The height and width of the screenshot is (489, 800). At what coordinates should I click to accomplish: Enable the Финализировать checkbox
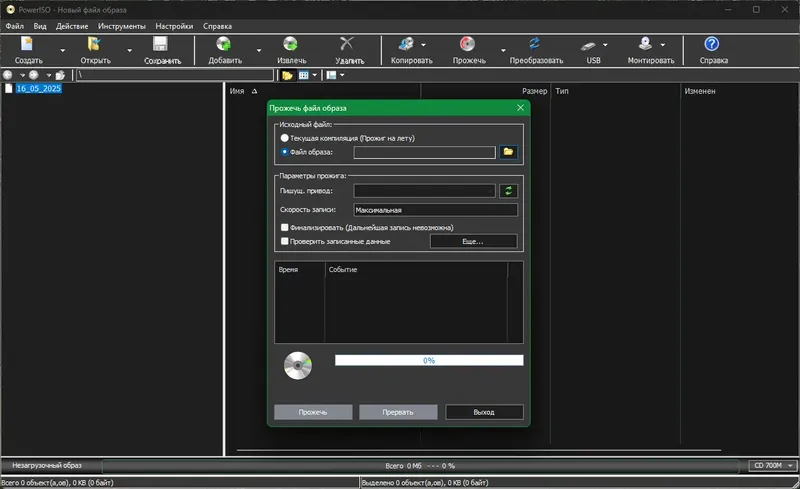point(285,227)
